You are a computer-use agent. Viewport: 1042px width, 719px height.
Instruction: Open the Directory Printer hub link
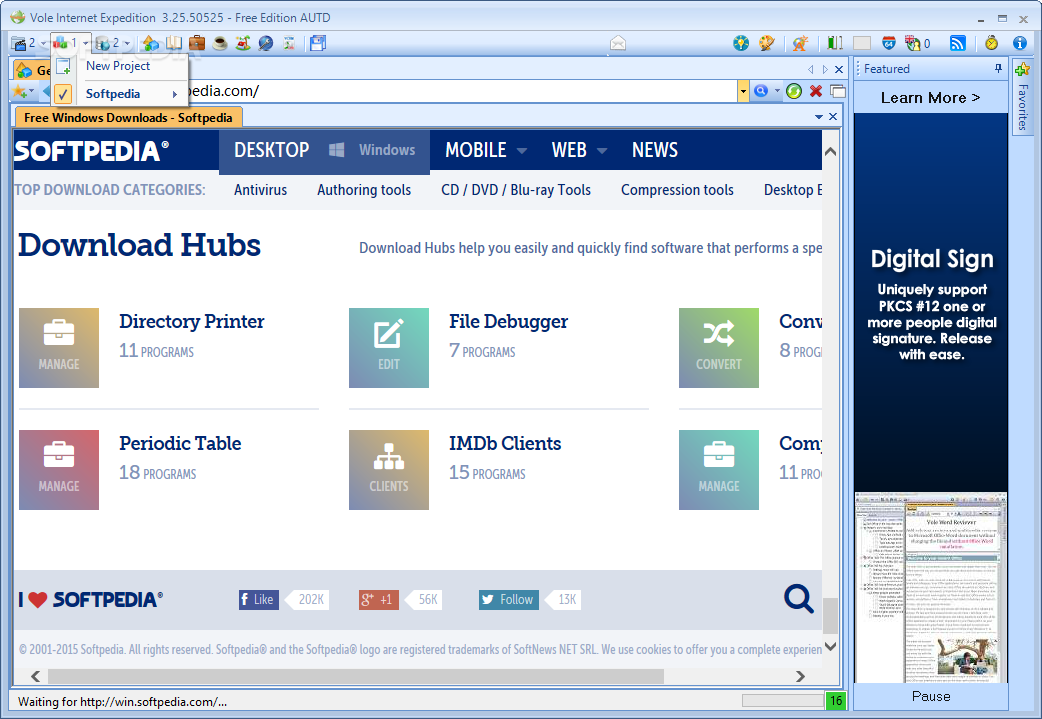191,322
